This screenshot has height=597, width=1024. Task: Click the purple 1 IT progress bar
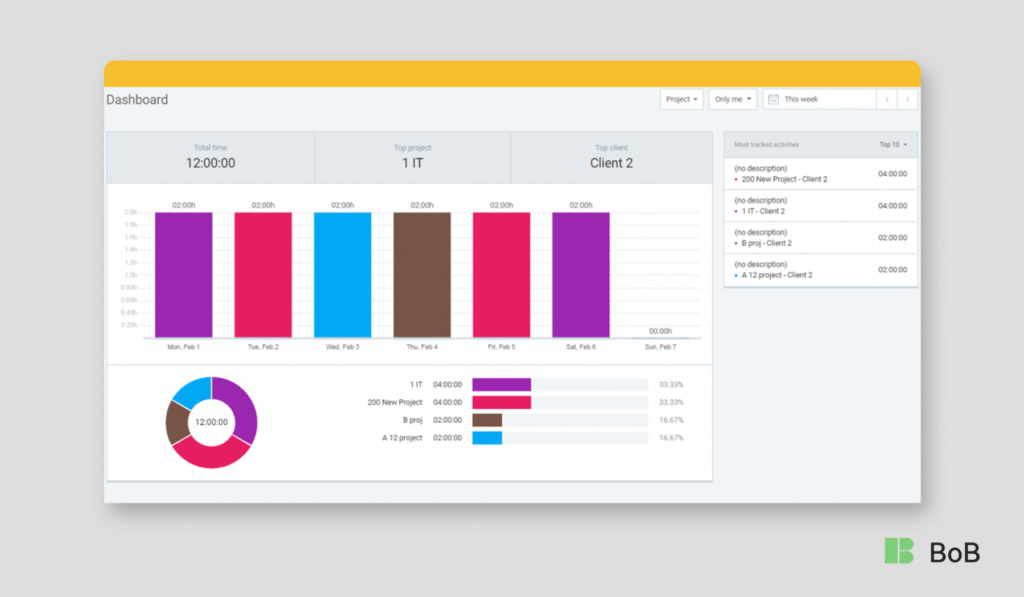point(501,384)
